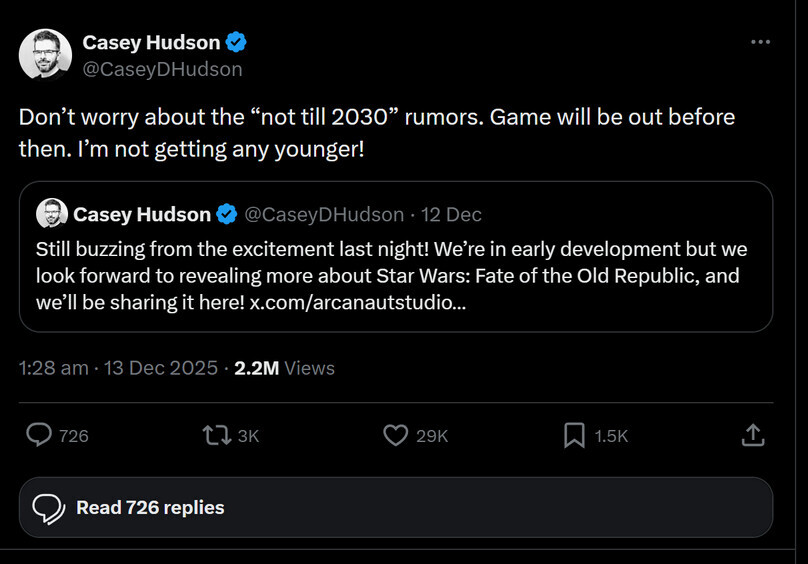Click the verified badge in quoted tweet
This screenshot has width=808, height=564.
point(227,214)
